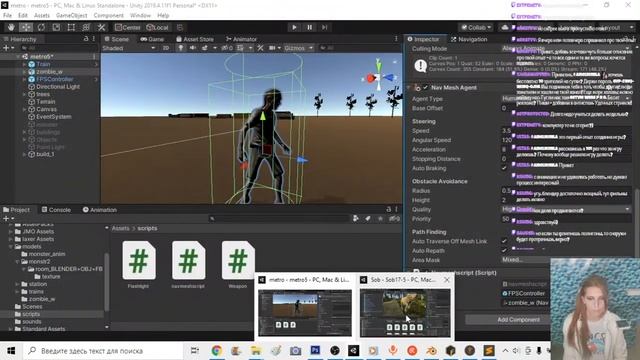Open the Shaded draw mode dropdown
Viewport: 640px width, 360px height.
129,48
